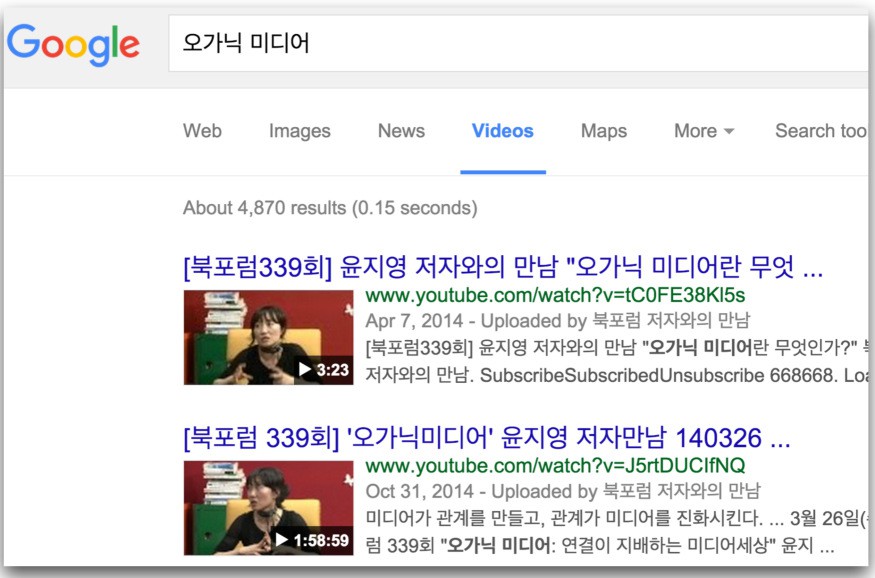Click the search box containing 오가닉 미디어
This screenshot has height=578, width=875.
click(500, 43)
